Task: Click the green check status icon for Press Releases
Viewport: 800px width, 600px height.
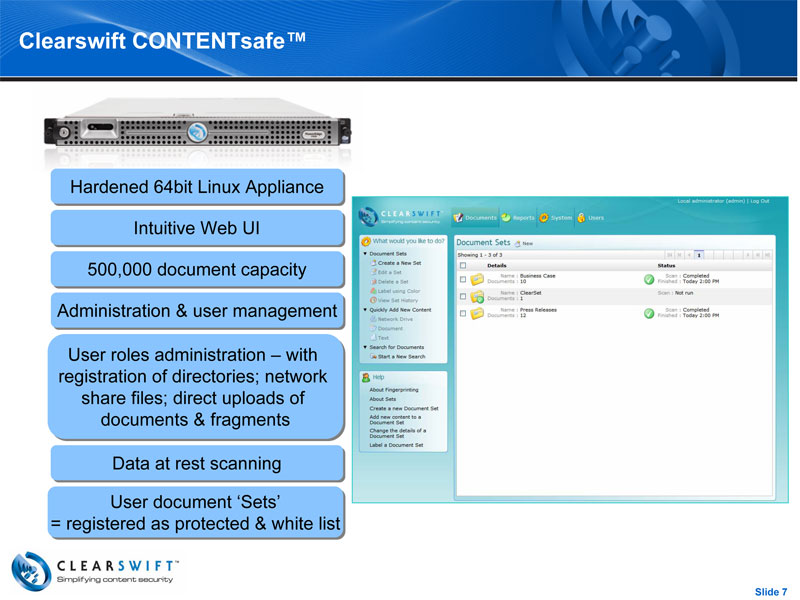Action: [649, 313]
